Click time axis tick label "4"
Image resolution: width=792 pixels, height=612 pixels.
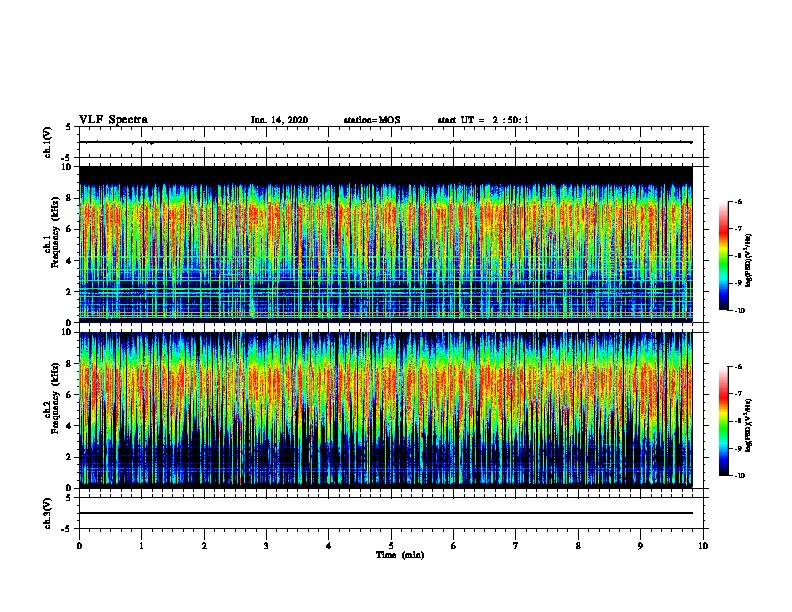tap(329, 546)
